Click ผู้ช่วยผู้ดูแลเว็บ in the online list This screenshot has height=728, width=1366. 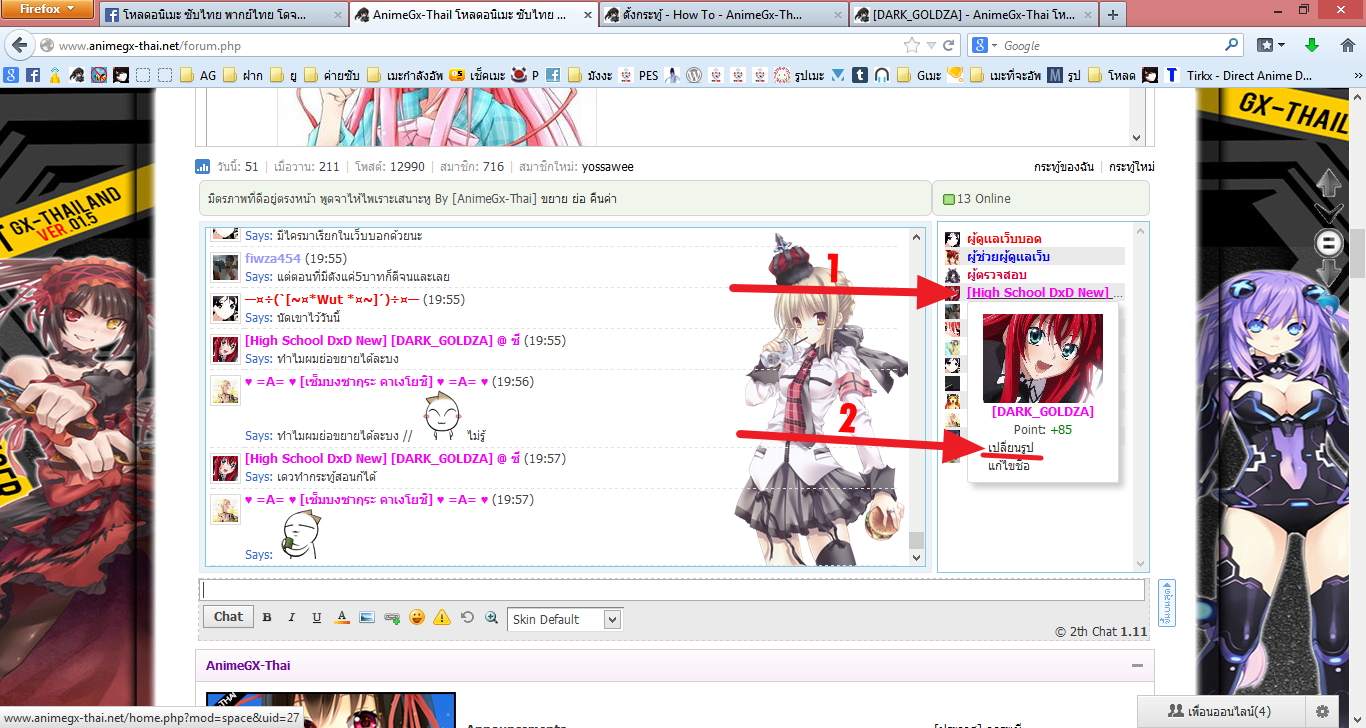coord(1008,257)
